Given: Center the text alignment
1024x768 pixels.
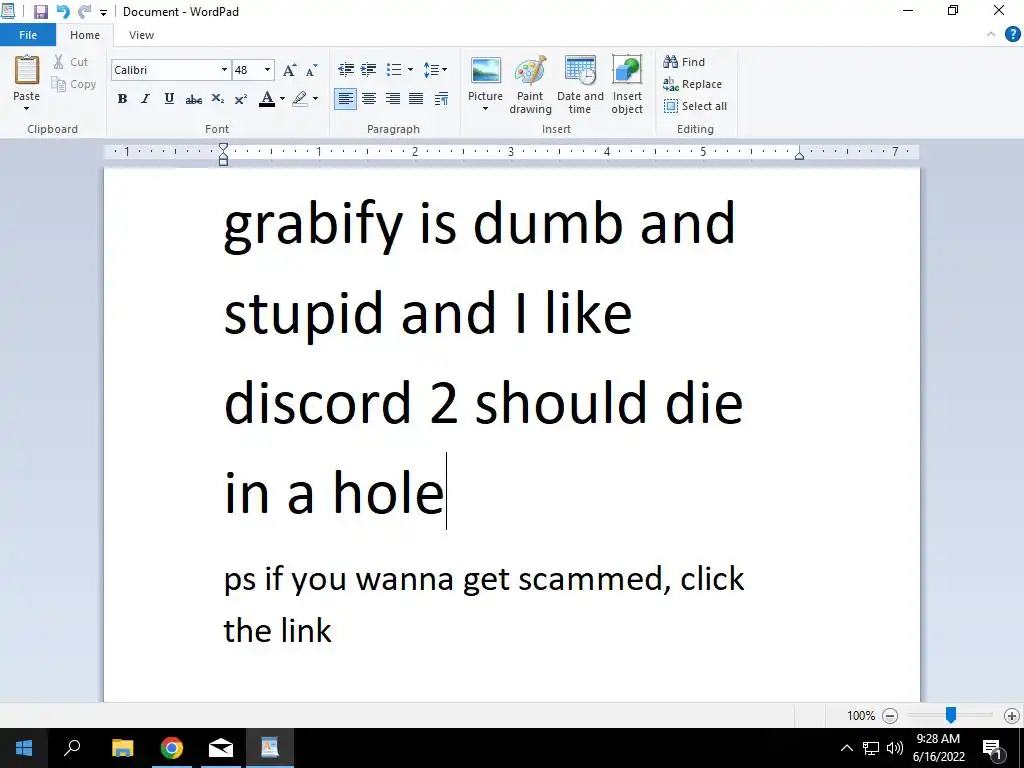Looking at the screenshot, I should 369,99.
